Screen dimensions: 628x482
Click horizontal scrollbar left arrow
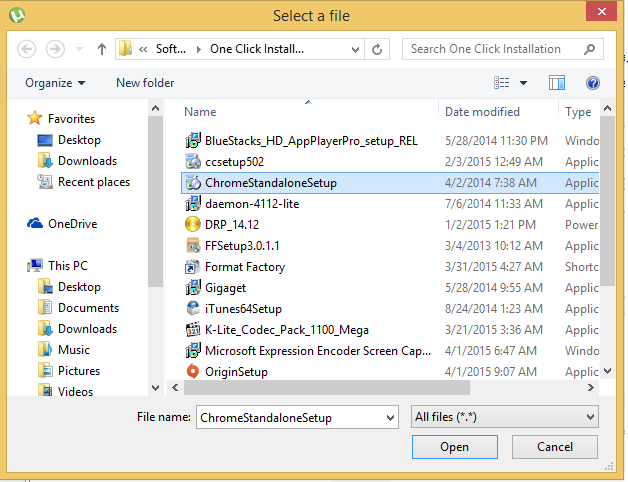coord(175,387)
